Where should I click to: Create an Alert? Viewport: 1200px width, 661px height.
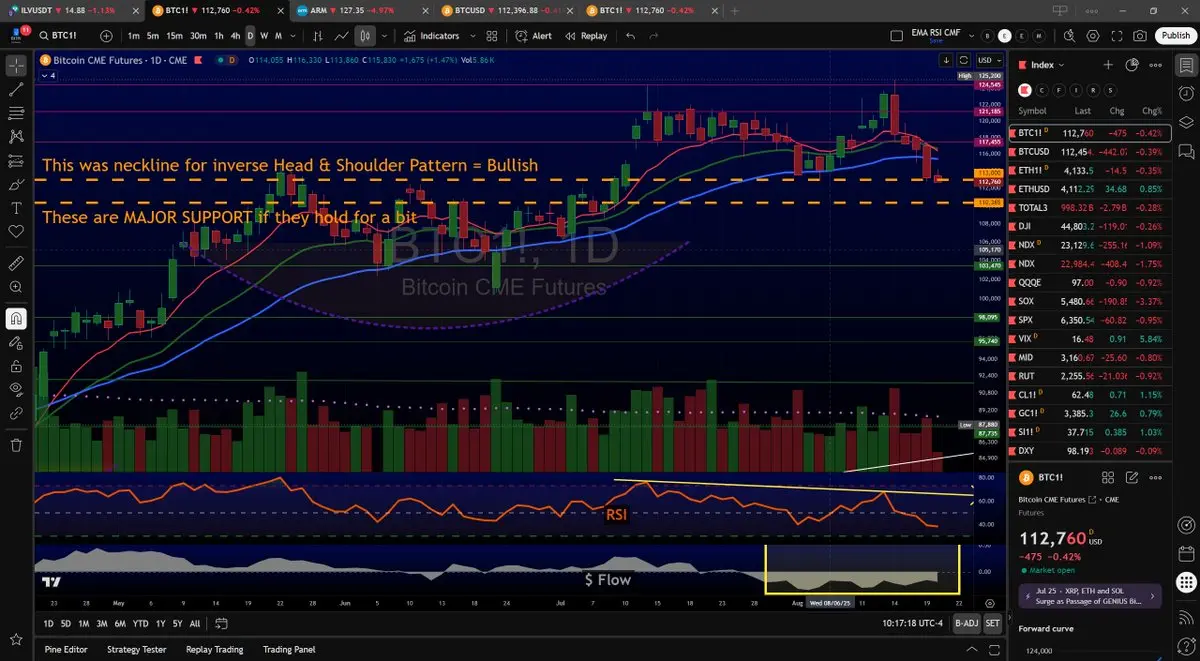(533, 36)
